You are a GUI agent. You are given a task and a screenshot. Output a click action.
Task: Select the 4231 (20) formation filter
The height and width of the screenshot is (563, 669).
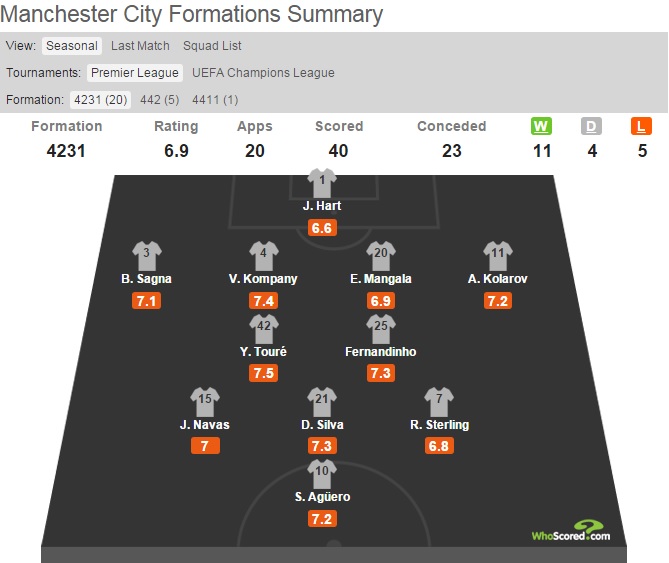point(97,100)
